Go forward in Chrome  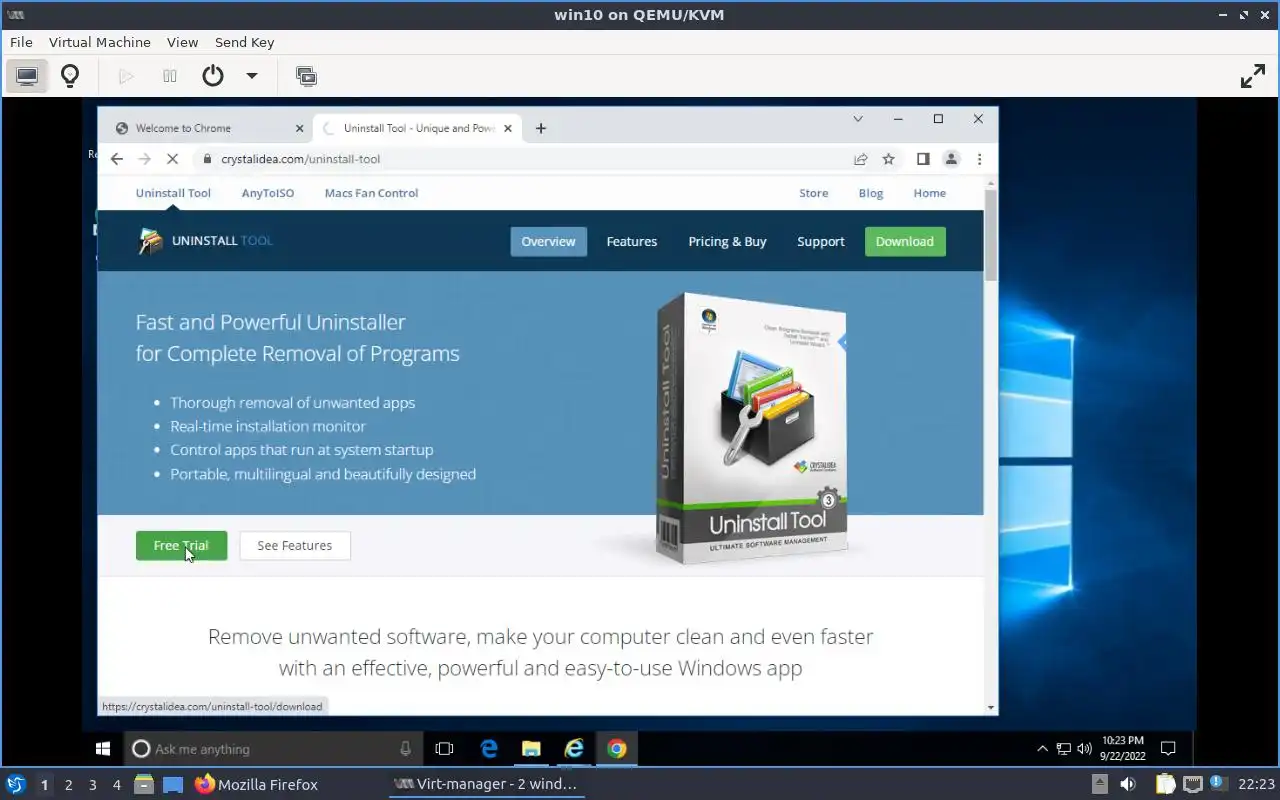click(144, 159)
